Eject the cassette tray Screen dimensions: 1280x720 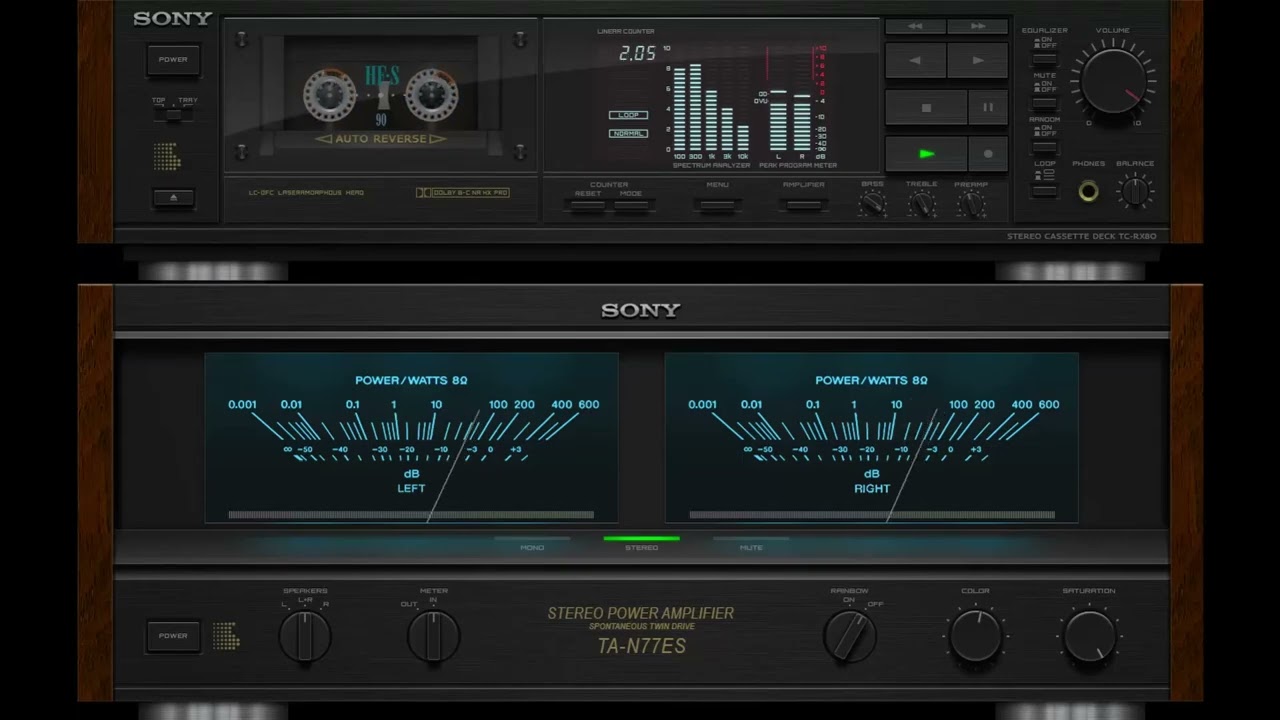(173, 198)
